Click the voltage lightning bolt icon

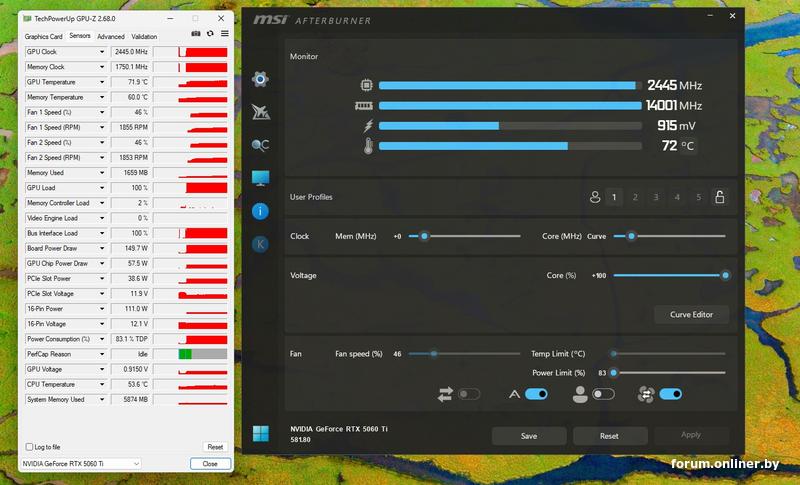tap(368, 125)
